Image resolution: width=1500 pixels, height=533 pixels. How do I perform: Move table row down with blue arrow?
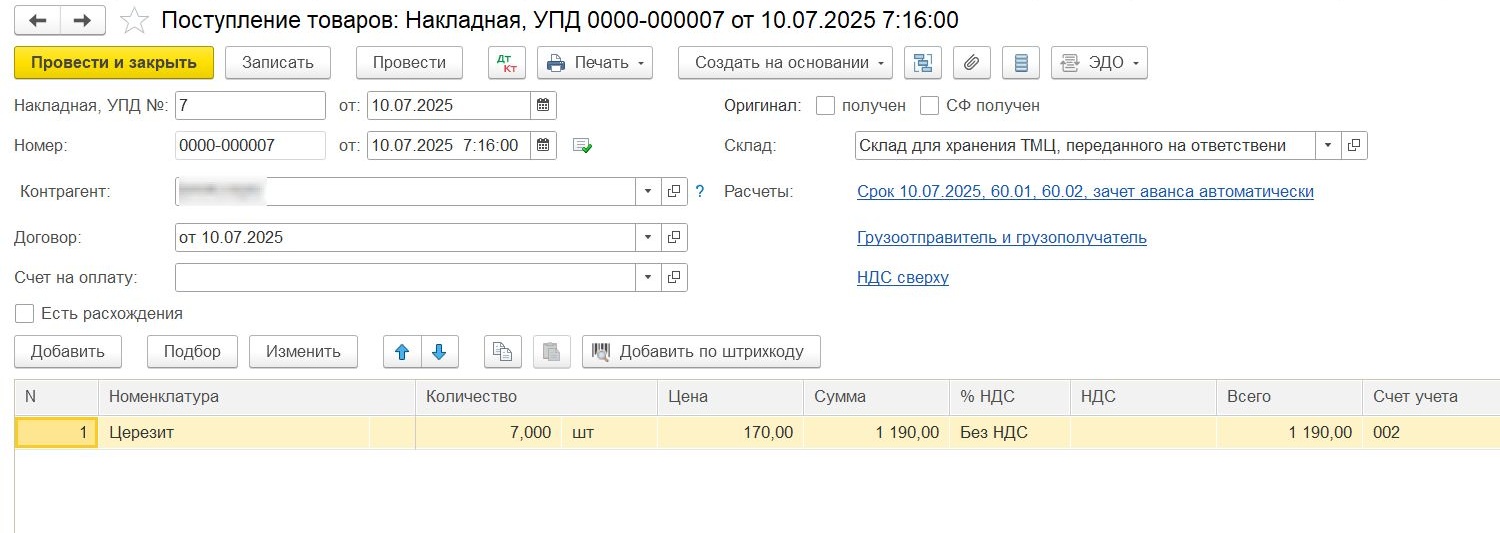439,352
